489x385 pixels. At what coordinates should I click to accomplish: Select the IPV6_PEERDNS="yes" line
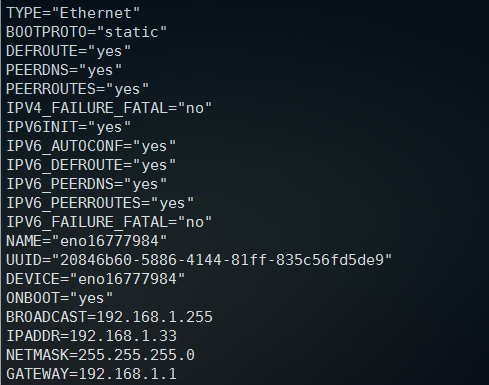click(86, 184)
